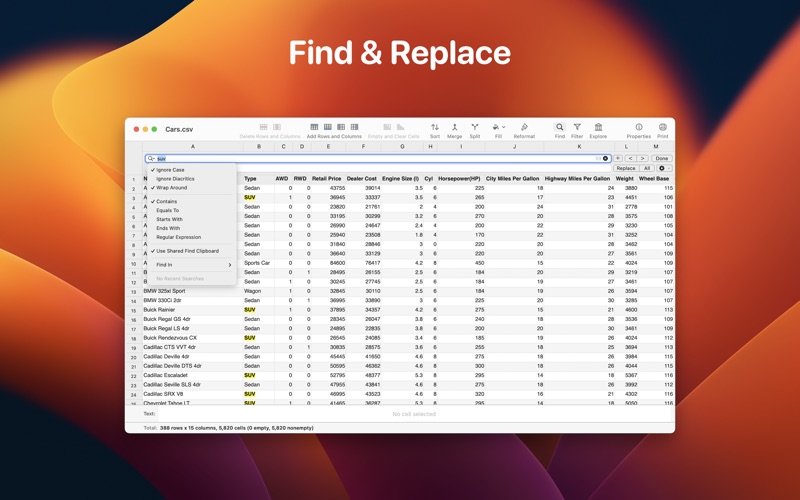The image size is (800, 500).
Task: Toggle Wrap Around option
Action: point(192,188)
